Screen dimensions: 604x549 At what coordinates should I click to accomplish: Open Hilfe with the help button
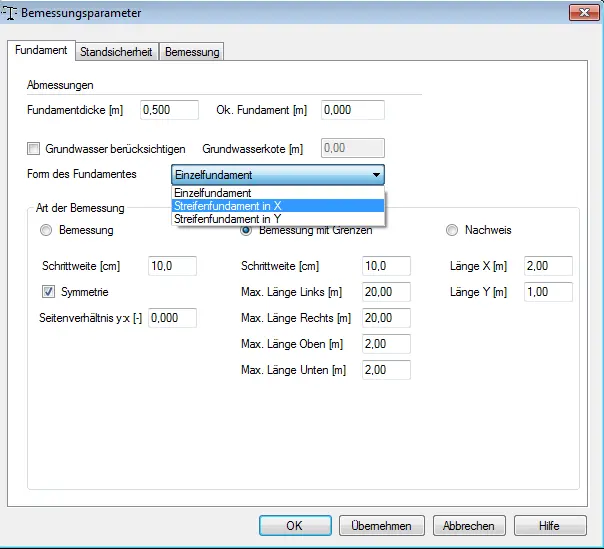click(550, 526)
